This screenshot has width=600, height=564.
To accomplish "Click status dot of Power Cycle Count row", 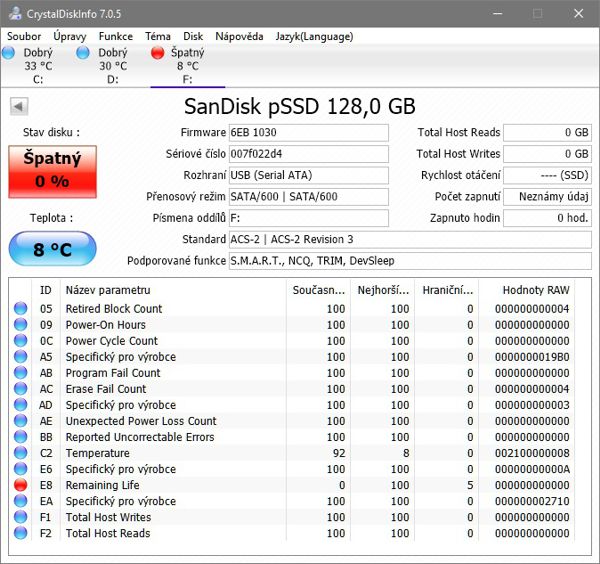I will click(x=21, y=341).
